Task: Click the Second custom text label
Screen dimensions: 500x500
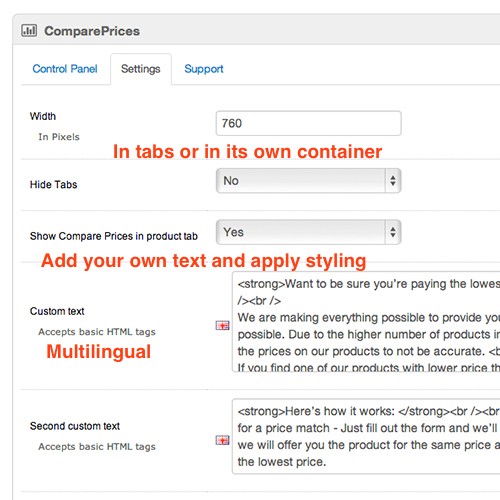Action: pos(75,426)
